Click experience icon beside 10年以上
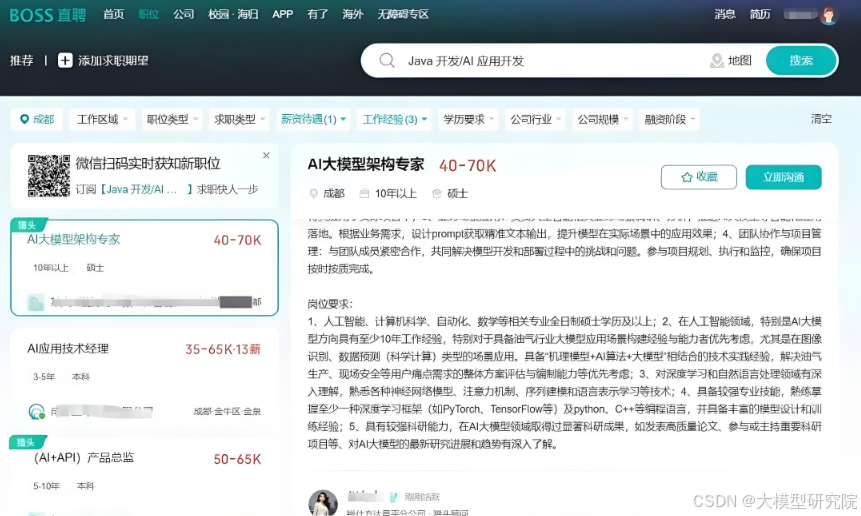Image resolution: width=861 pixels, height=516 pixels. point(364,193)
